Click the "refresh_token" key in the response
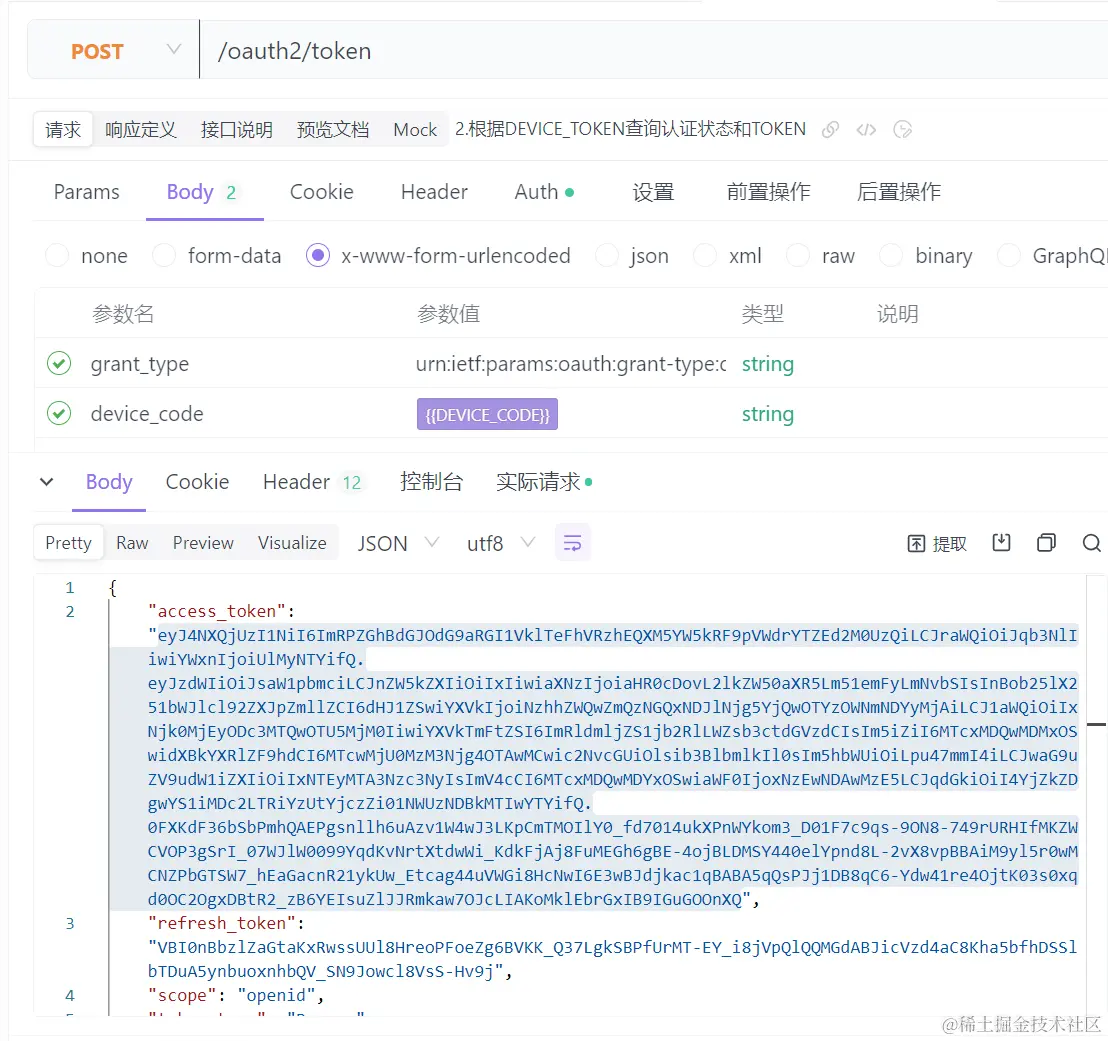This screenshot has width=1108, height=1041. click(221, 924)
